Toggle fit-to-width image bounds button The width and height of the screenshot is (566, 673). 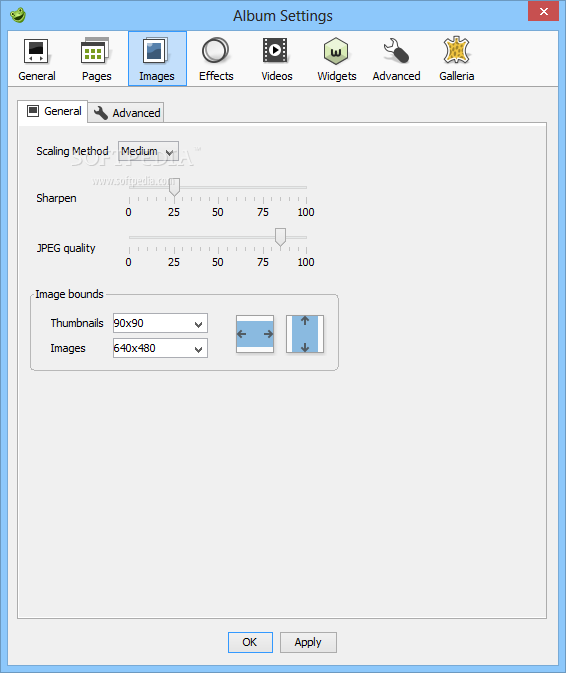point(255,334)
